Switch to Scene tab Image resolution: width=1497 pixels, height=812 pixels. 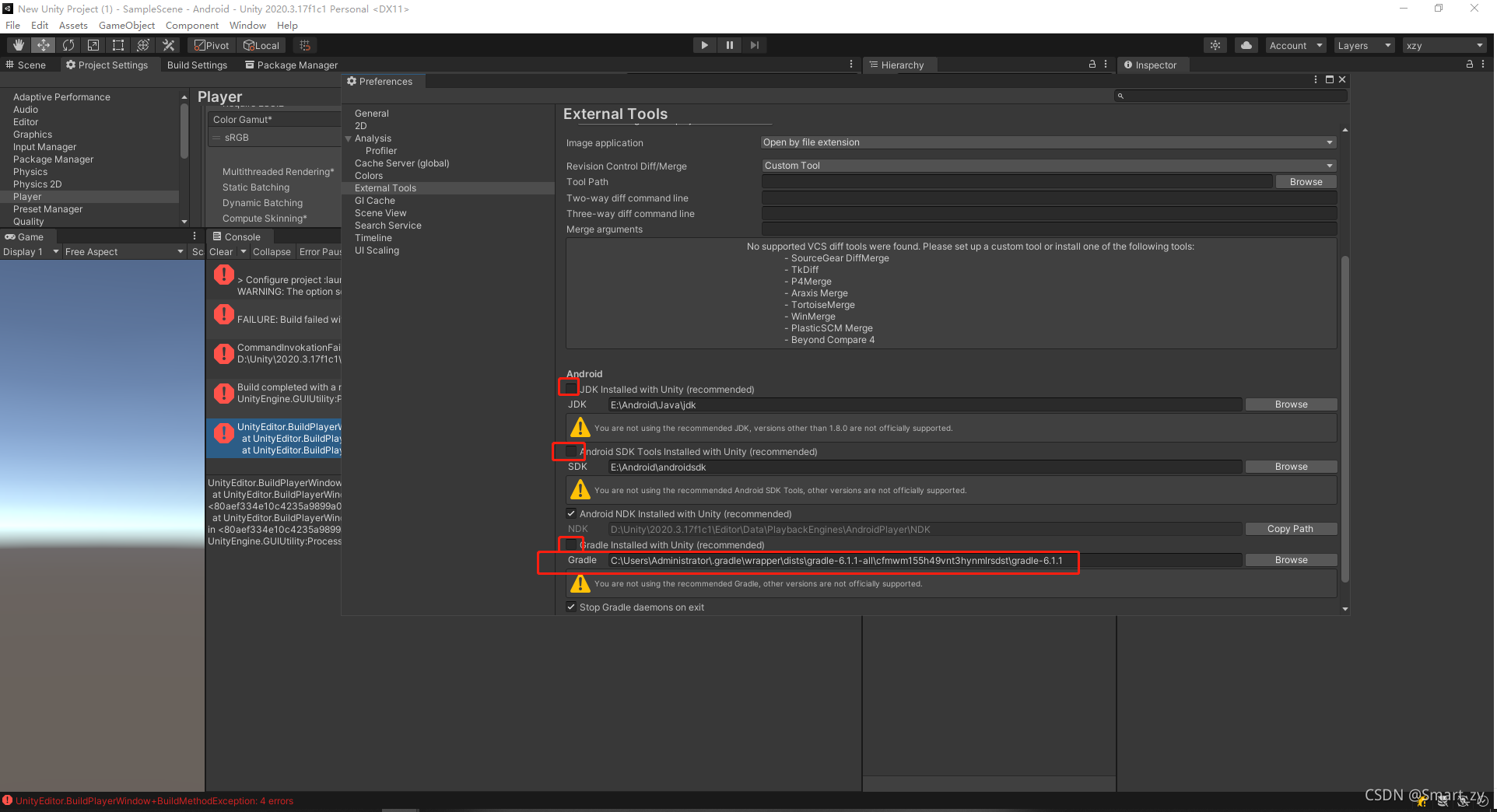click(x=26, y=65)
